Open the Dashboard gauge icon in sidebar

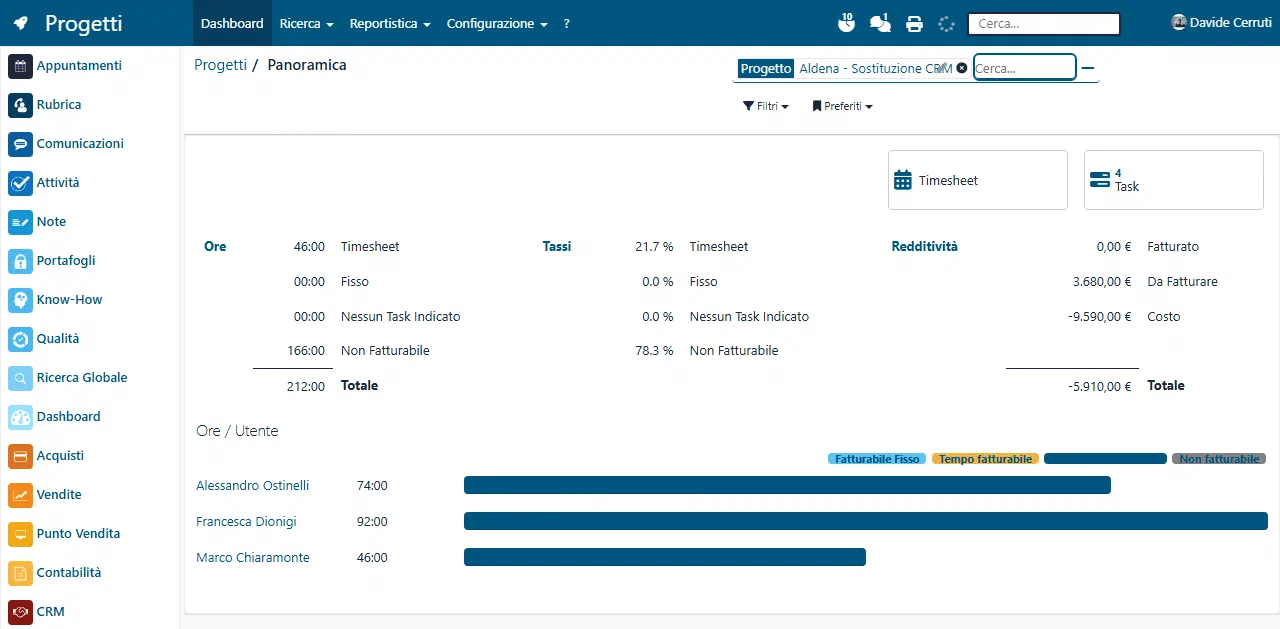click(21, 417)
